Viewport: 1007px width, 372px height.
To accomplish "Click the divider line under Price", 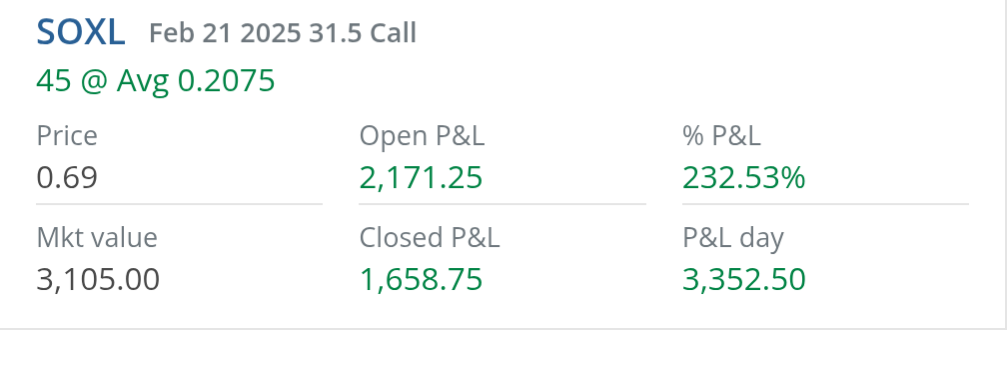I will 179,204.
